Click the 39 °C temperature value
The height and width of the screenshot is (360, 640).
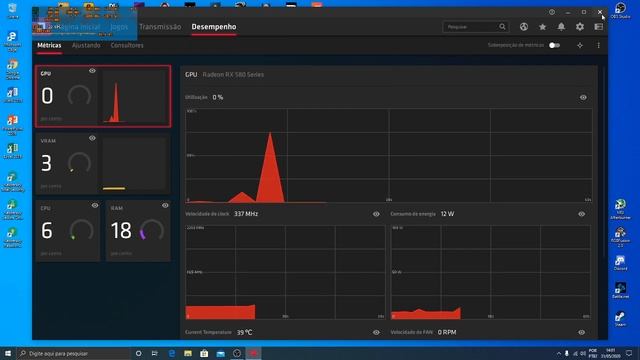click(x=244, y=333)
